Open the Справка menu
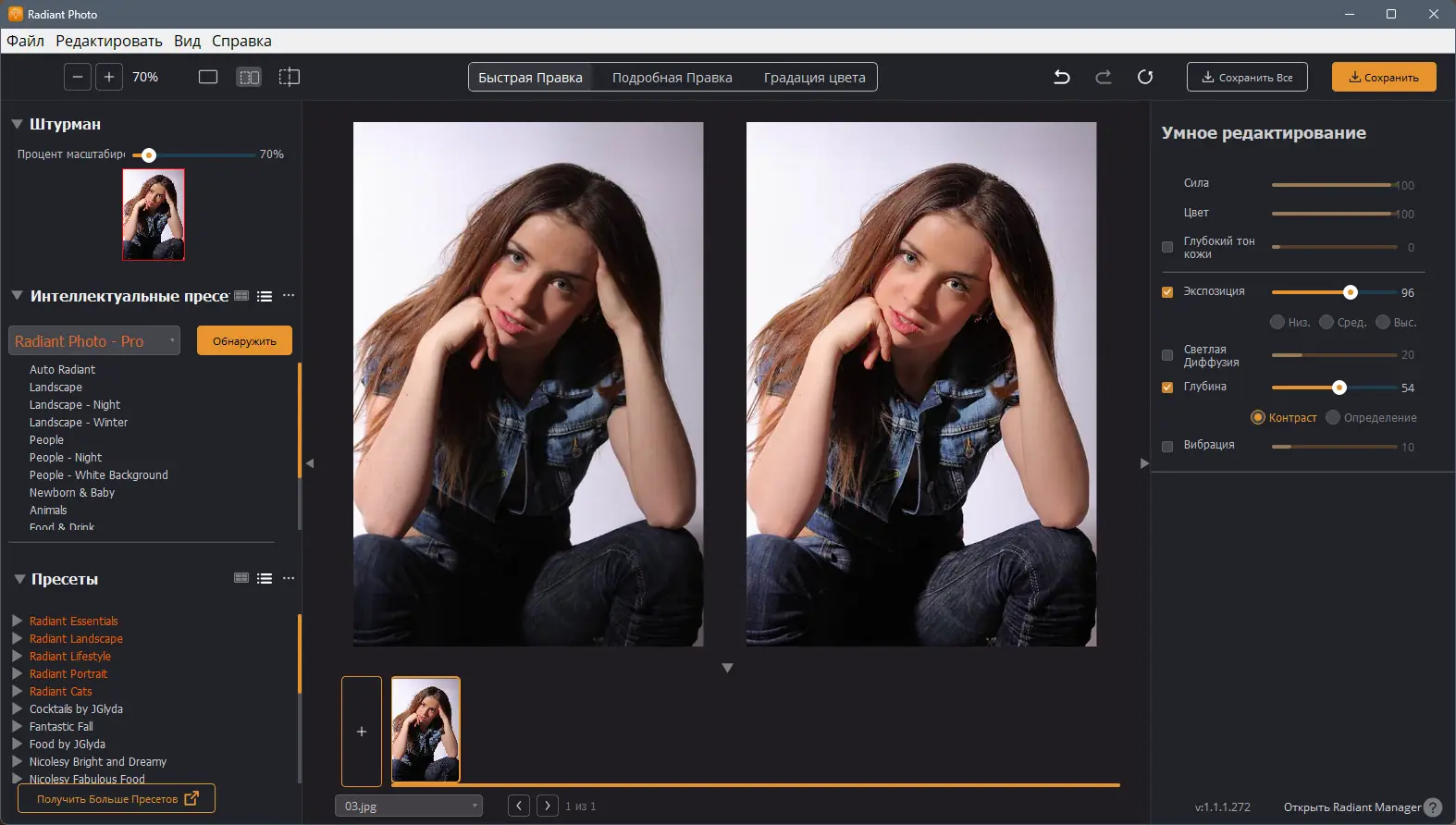 (x=241, y=41)
